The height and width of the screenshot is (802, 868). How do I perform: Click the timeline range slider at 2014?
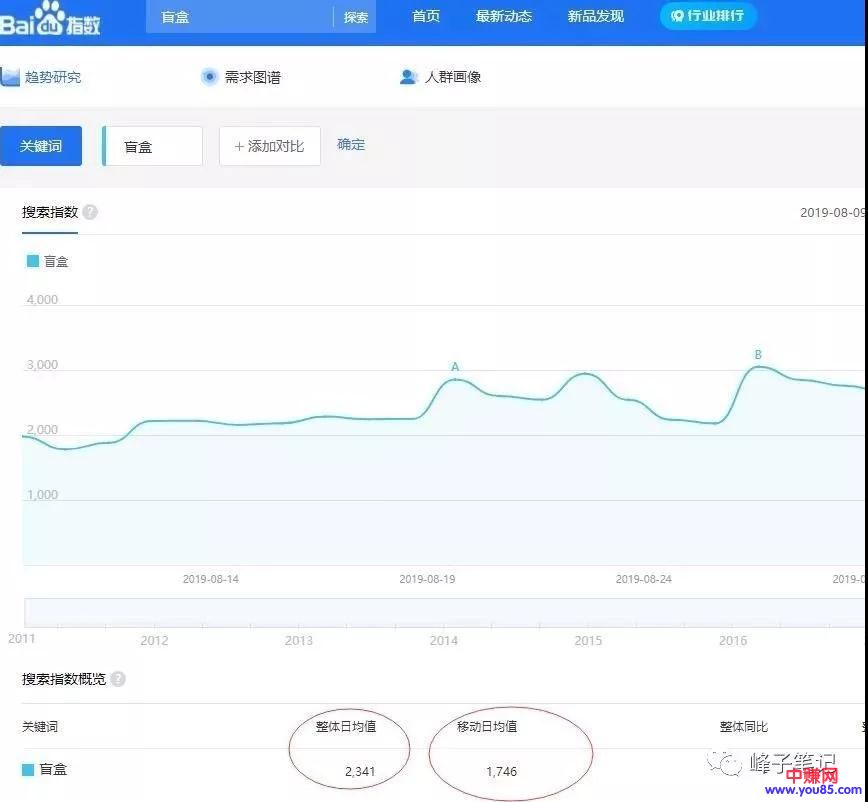[444, 613]
